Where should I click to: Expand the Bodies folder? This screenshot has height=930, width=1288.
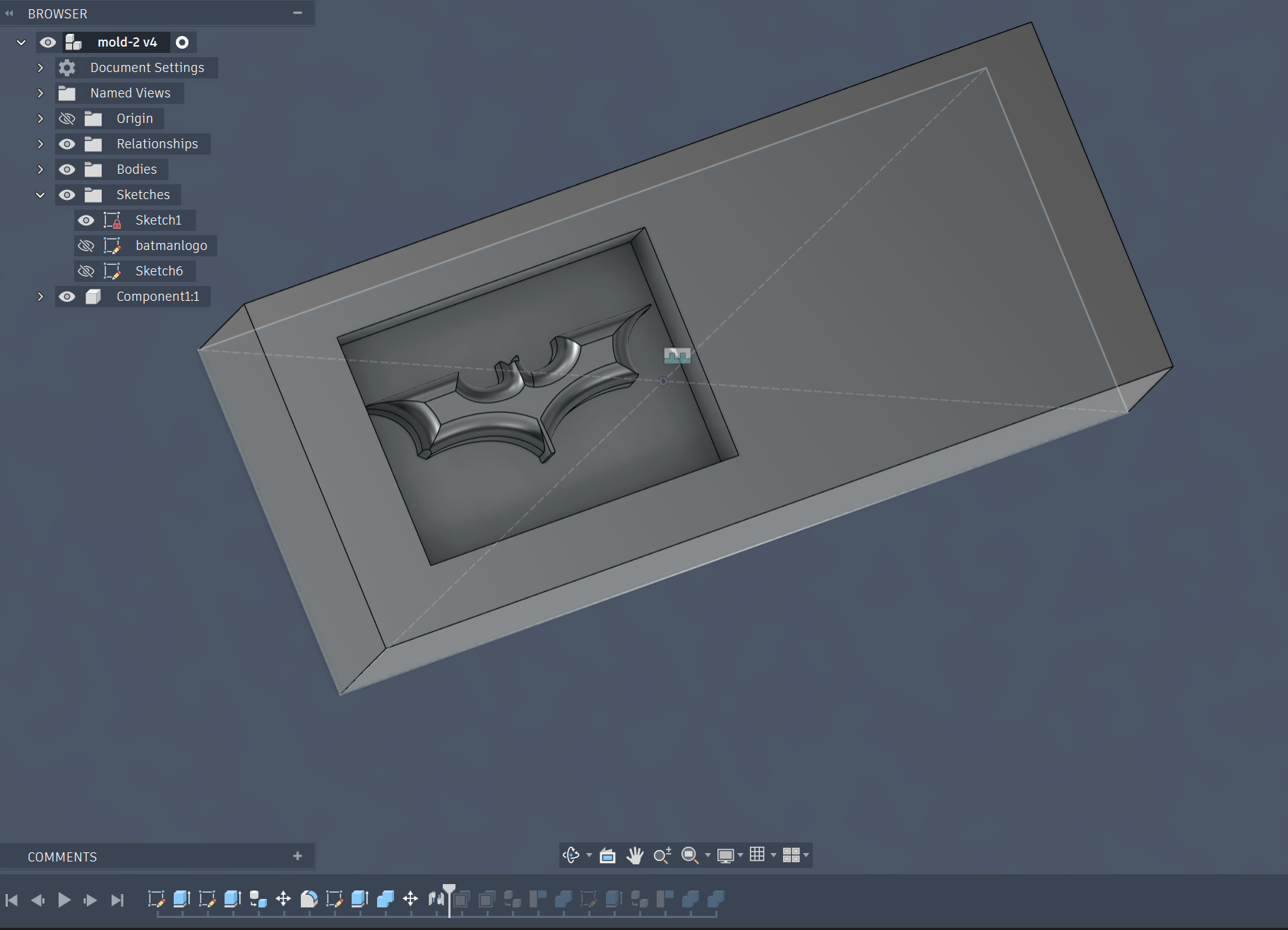pos(40,169)
